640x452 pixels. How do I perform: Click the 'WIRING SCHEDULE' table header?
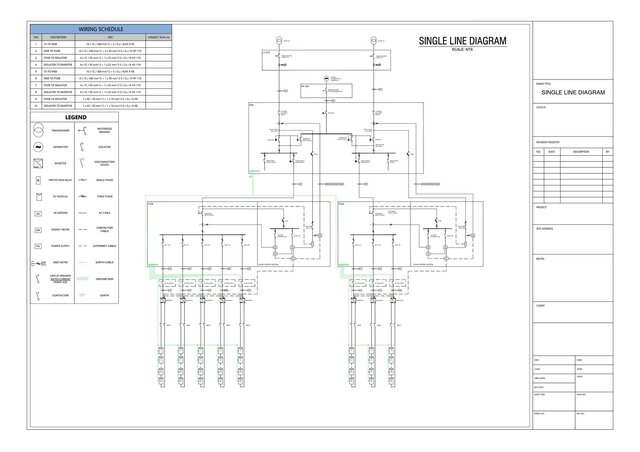tap(101, 29)
